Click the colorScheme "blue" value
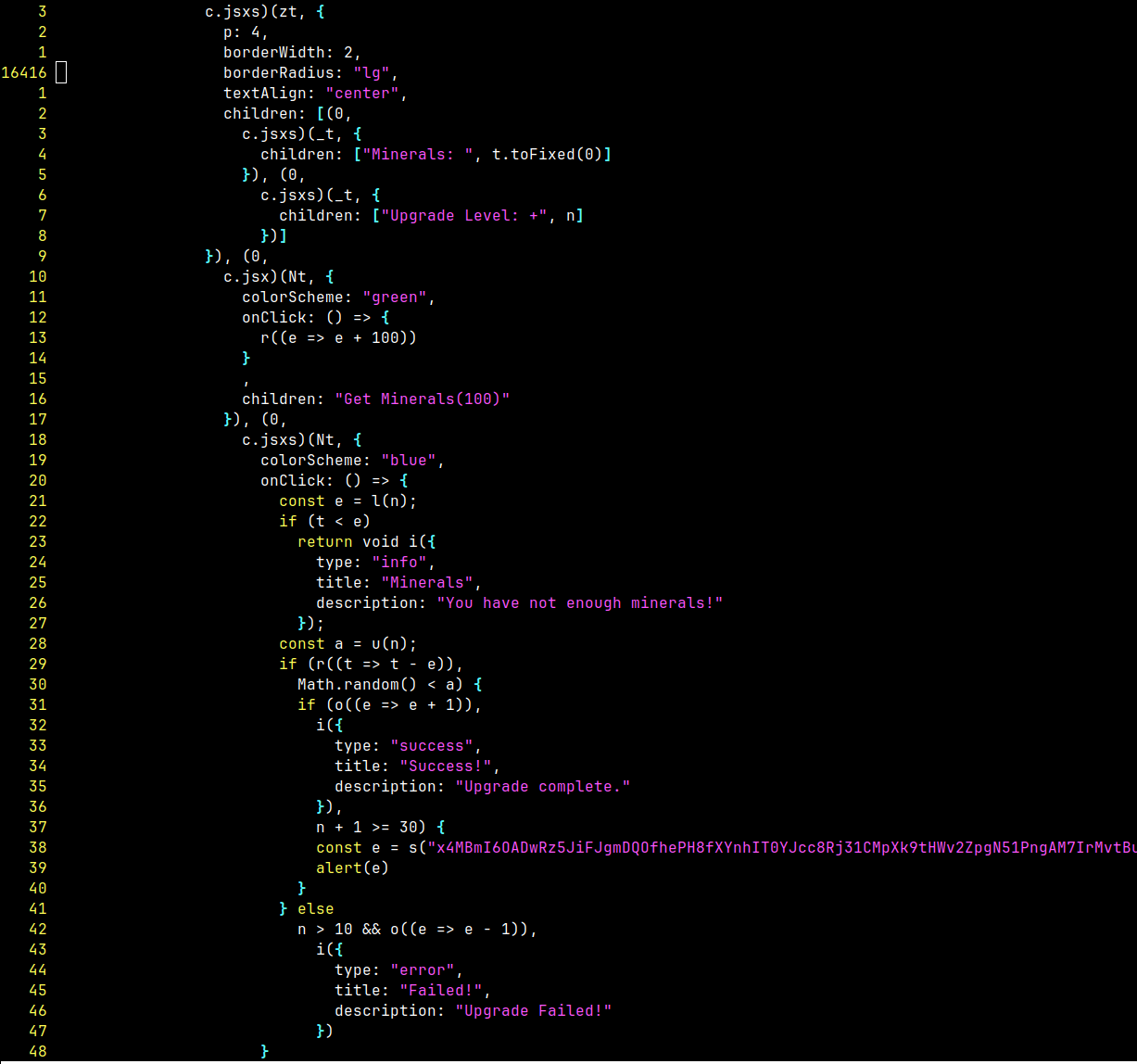1137x1064 pixels. [x=408, y=460]
